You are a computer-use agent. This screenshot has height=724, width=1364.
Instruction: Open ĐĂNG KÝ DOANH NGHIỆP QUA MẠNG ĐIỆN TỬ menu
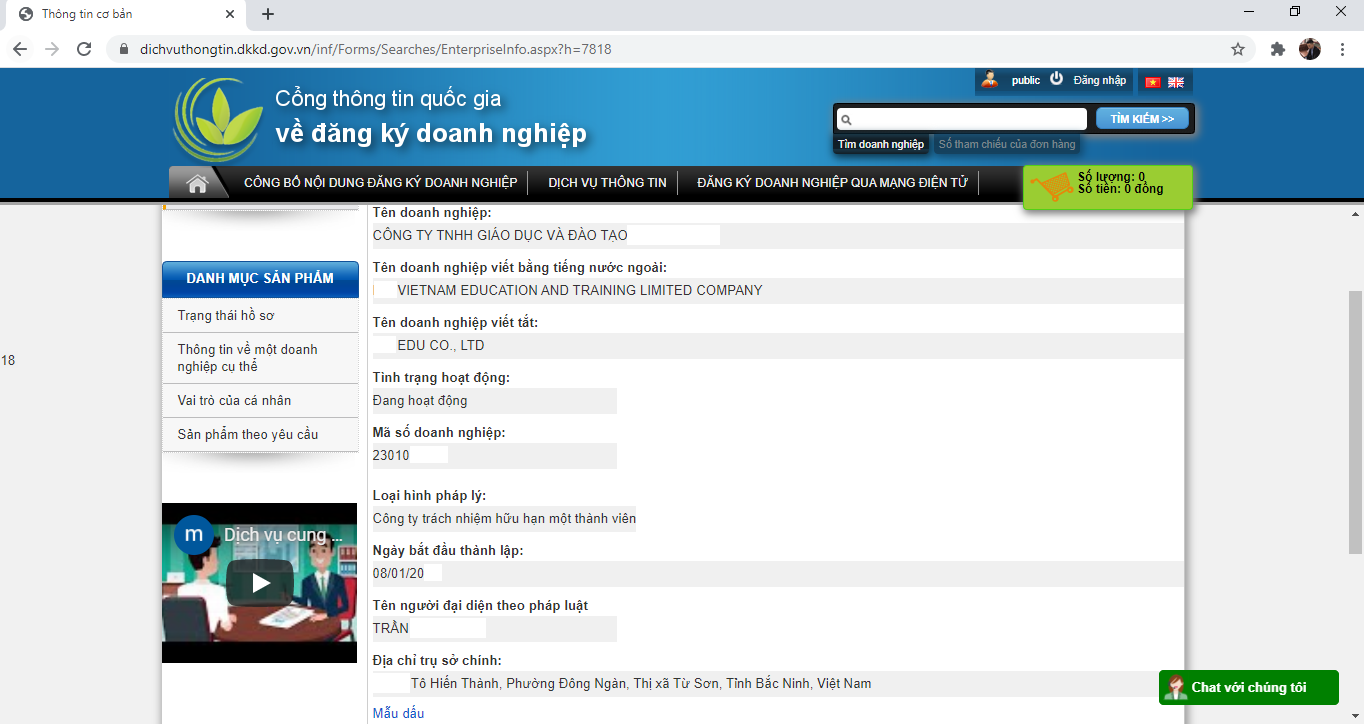832,183
